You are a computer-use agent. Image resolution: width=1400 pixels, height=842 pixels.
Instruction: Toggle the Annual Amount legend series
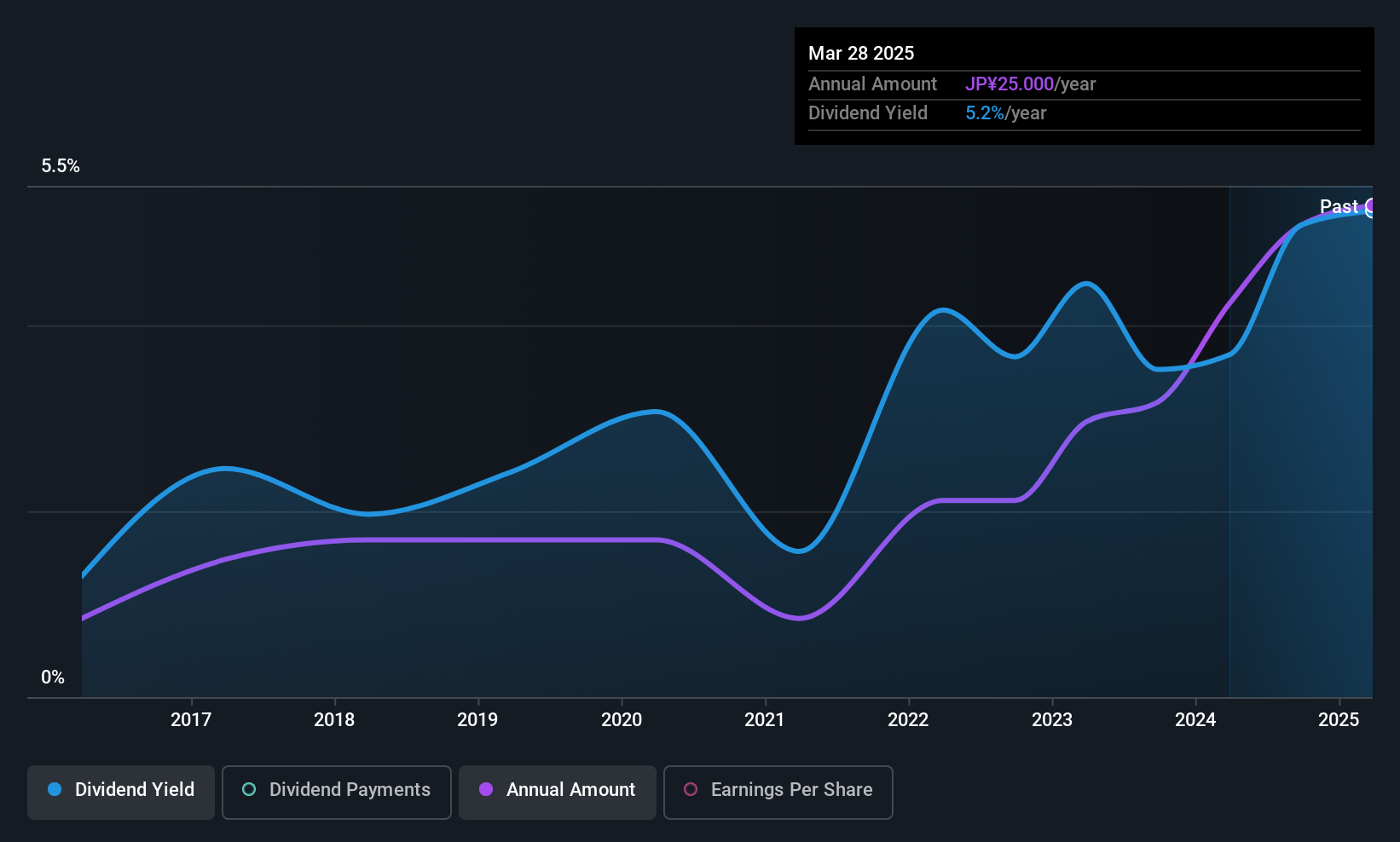558,790
